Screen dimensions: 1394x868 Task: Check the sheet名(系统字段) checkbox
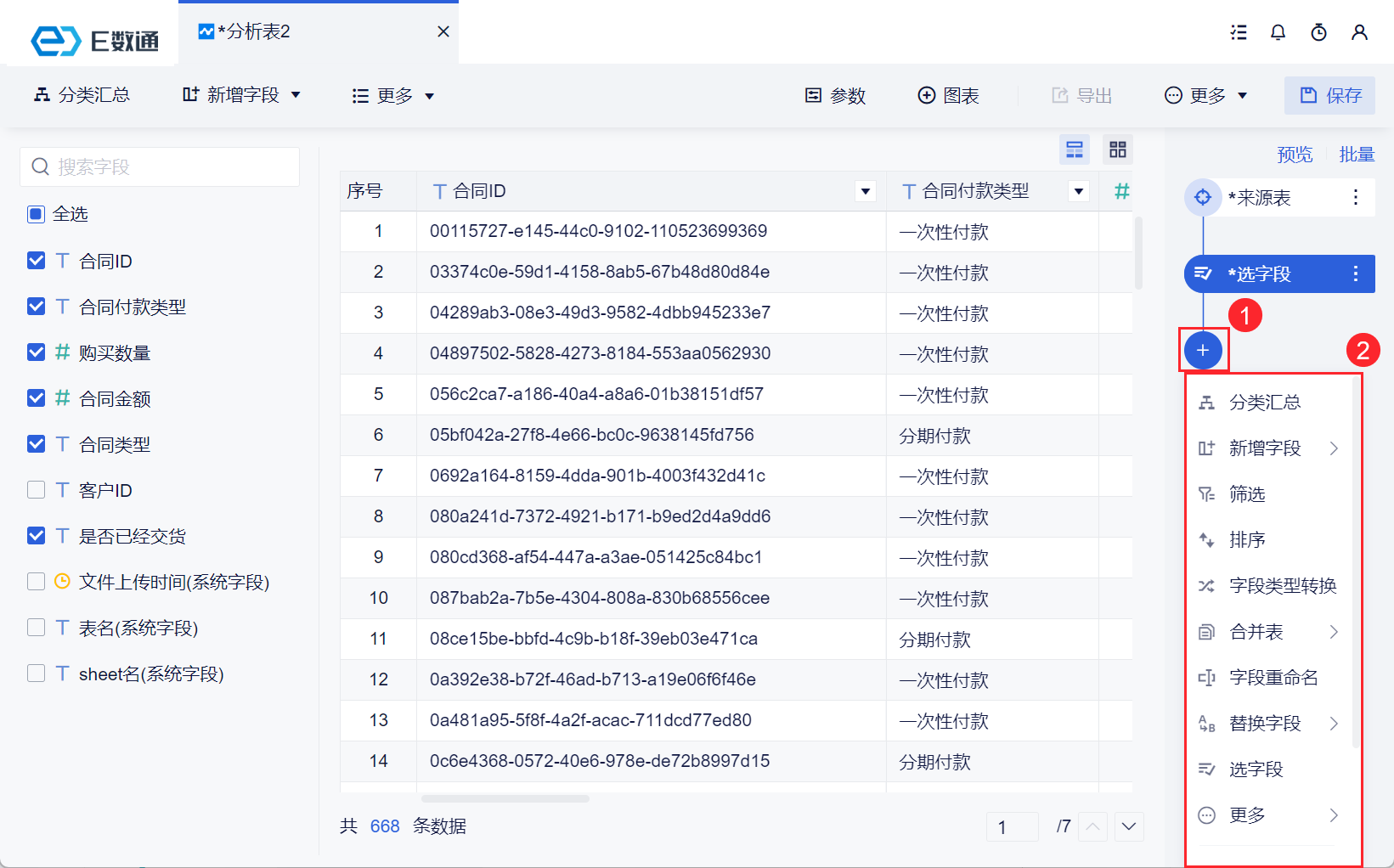pyautogui.click(x=36, y=673)
